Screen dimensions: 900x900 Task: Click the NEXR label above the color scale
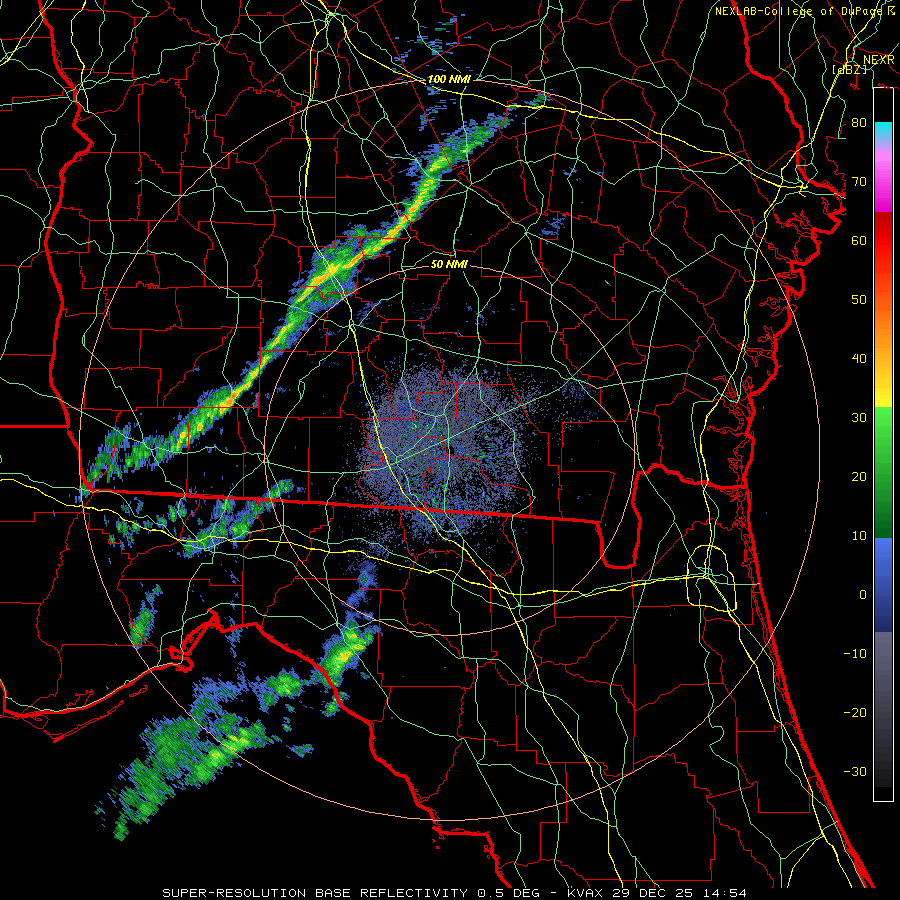878,60
